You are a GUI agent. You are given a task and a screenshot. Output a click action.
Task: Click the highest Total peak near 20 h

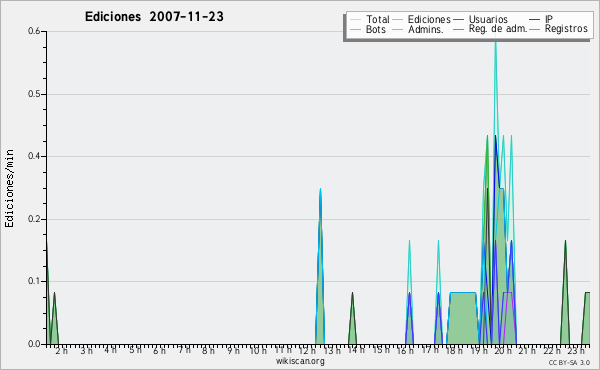point(496,42)
